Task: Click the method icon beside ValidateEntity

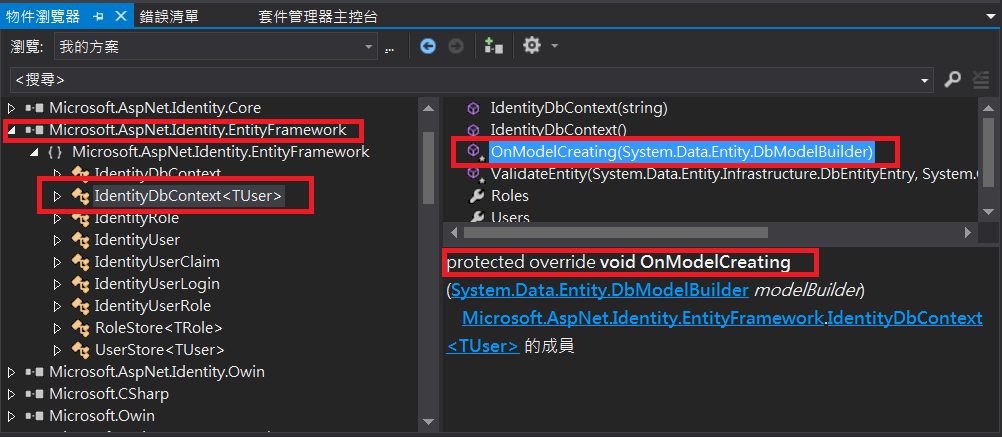Action: pyautogui.click(x=474, y=174)
